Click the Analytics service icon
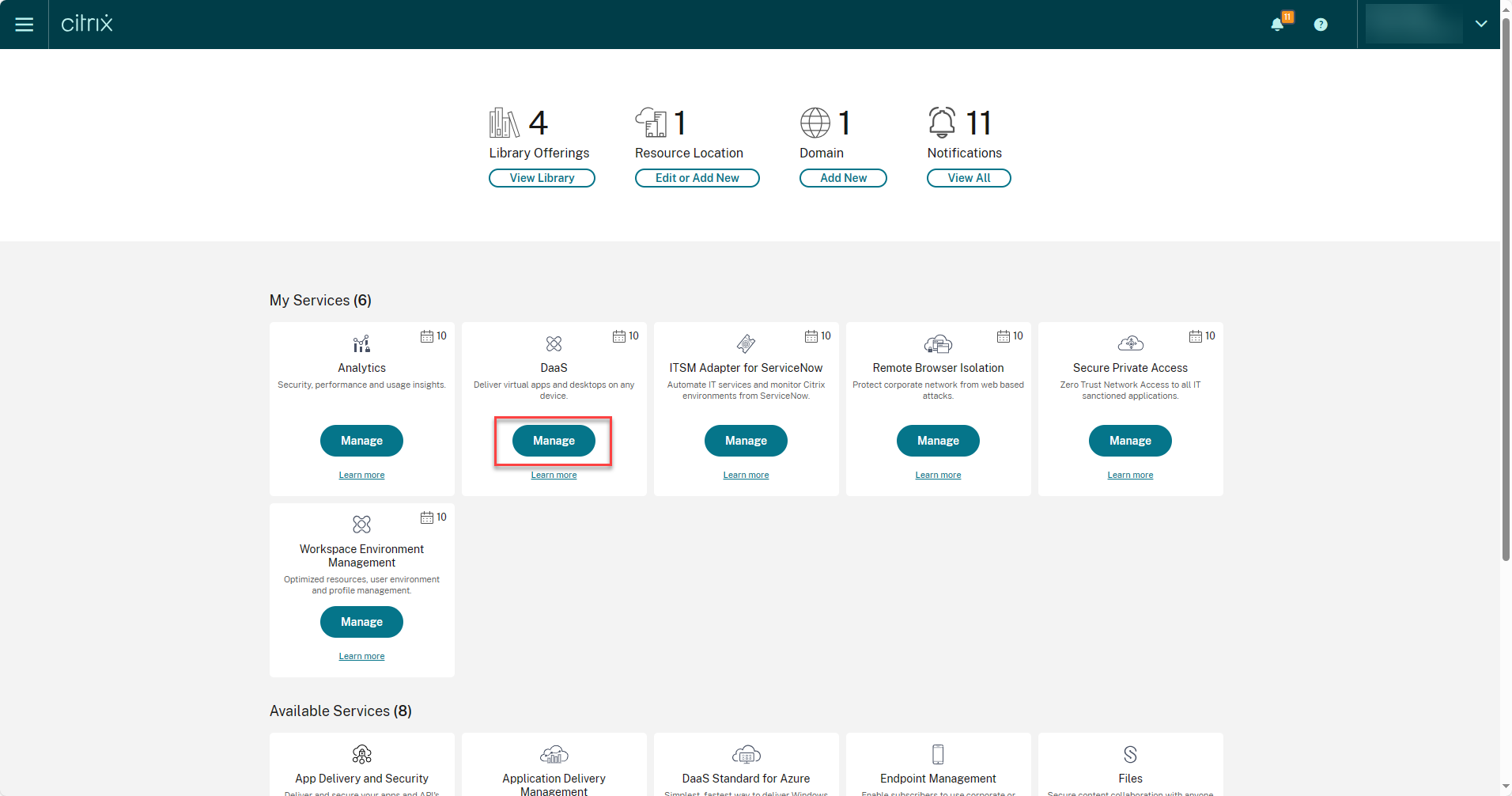The height and width of the screenshot is (796, 1512). click(361, 344)
